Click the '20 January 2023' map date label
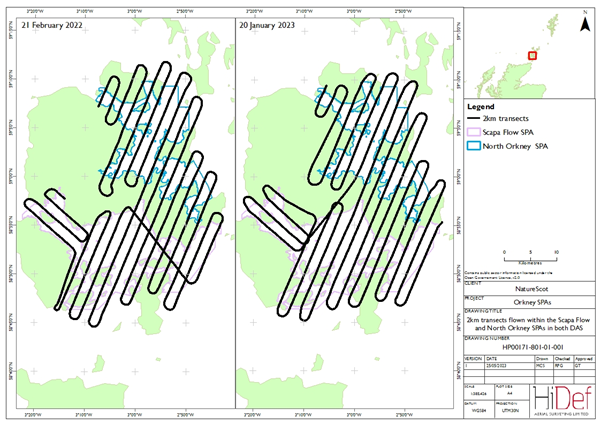Screen dimensions: 601x425 [x=267, y=25]
